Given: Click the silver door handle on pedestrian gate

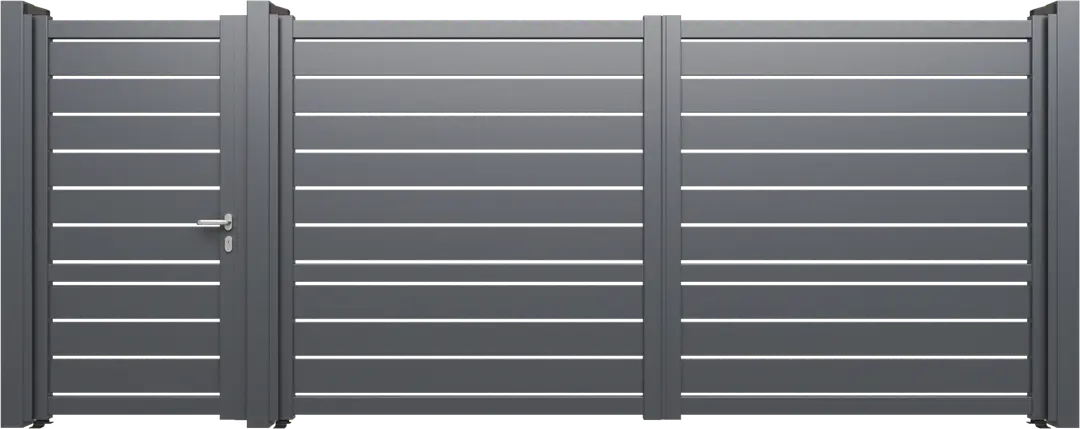Looking at the screenshot, I should click(x=215, y=222).
